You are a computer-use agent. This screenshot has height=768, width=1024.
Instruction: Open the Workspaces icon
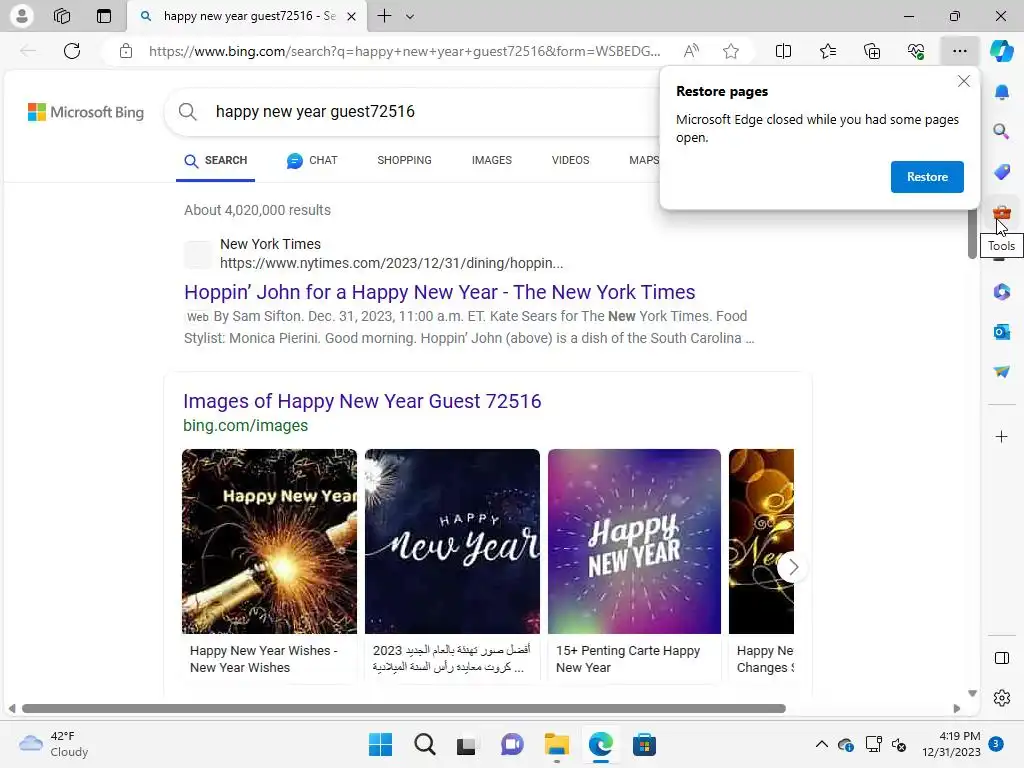pos(62,16)
